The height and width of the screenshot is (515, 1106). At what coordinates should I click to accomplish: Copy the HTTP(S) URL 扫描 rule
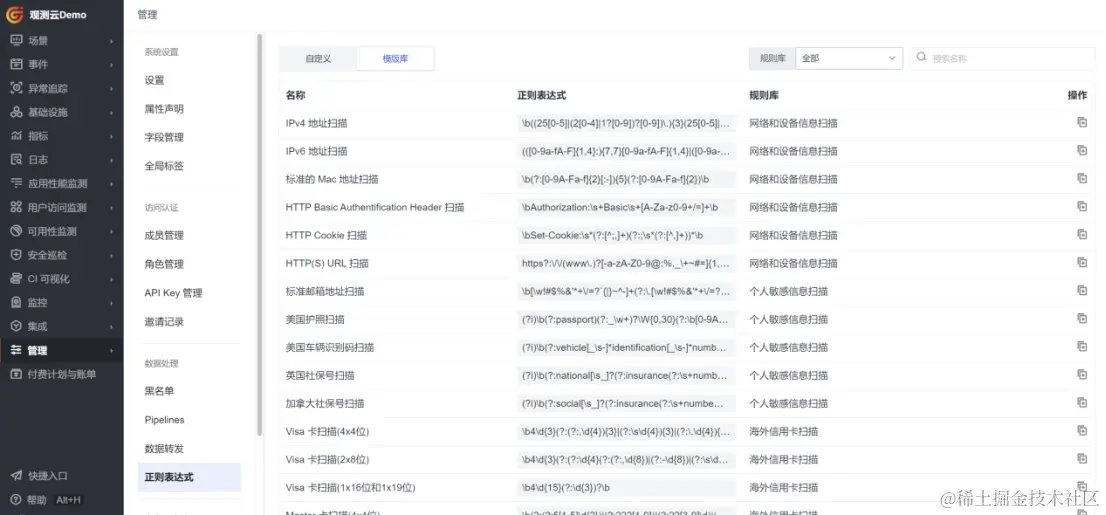[1082, 262]
